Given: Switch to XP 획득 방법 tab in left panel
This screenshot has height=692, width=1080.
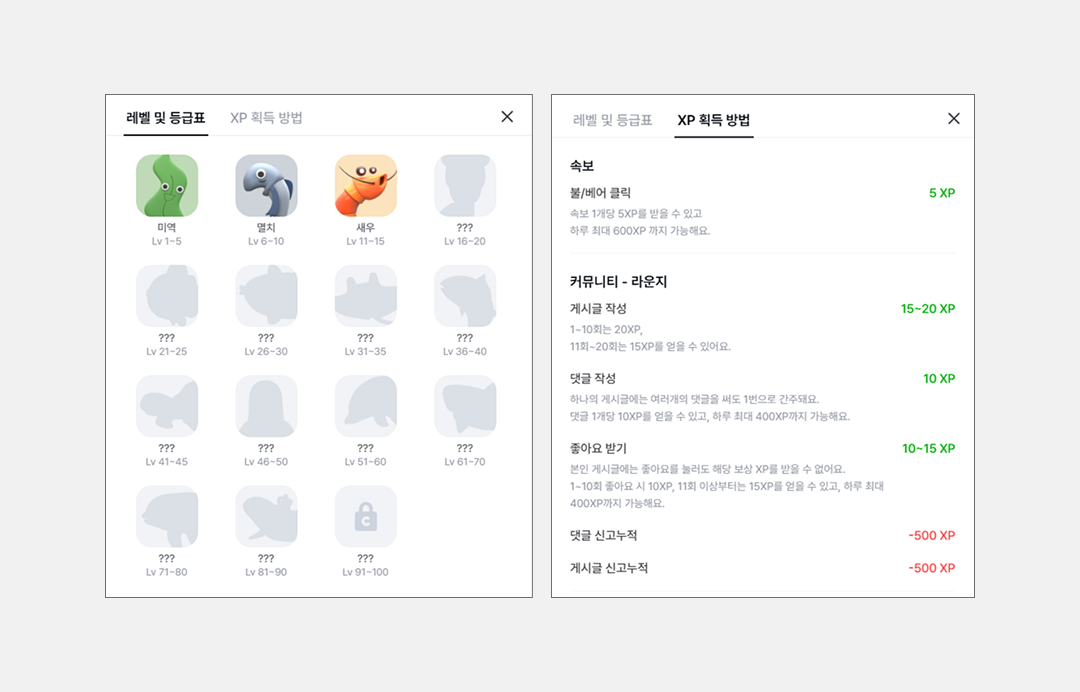Looking at the screenshot, I should pyautogui.click(x=266, y=118).
